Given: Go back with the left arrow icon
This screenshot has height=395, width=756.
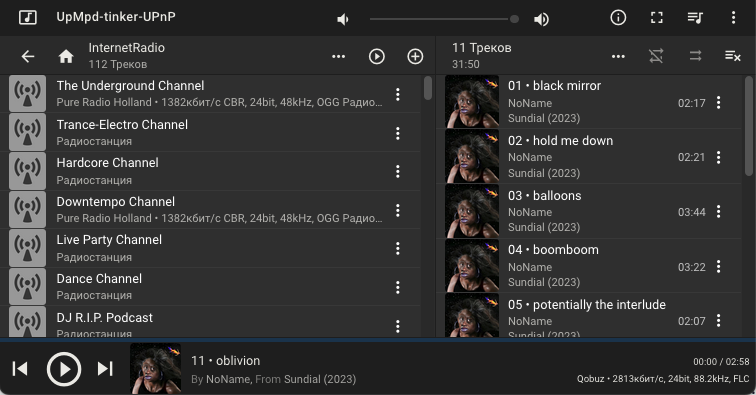Looking at the screenshot, I should (x=28, y=56).
